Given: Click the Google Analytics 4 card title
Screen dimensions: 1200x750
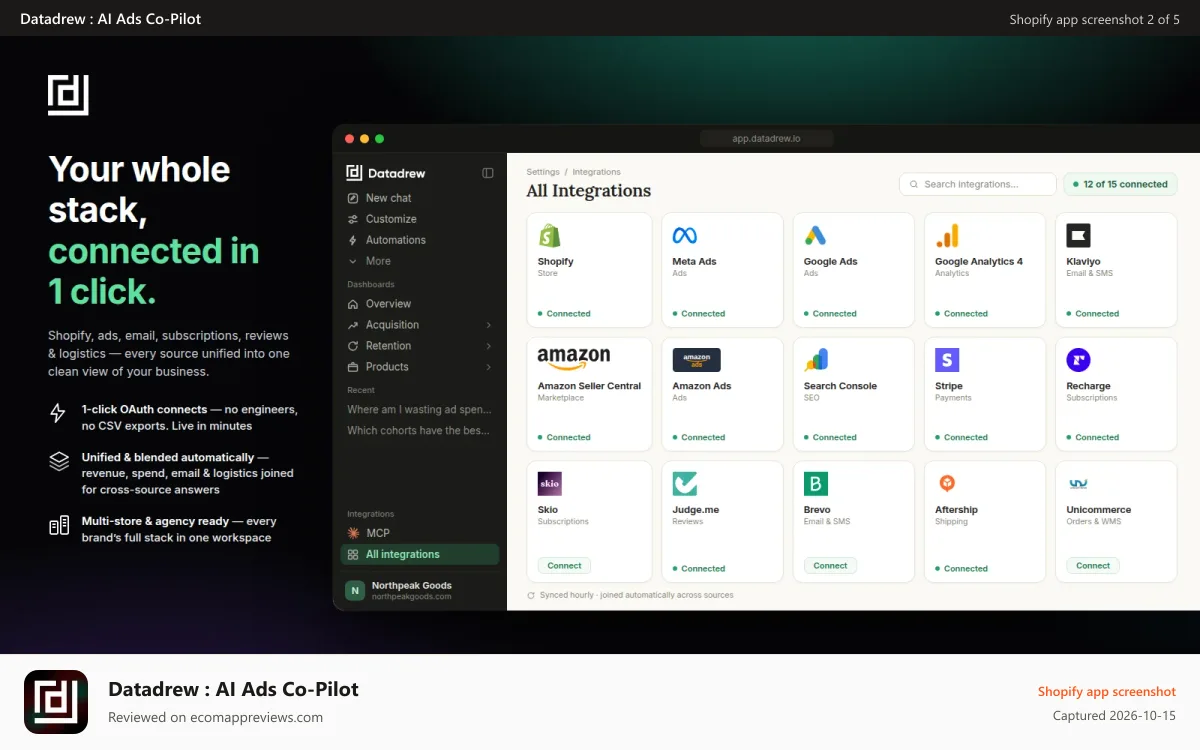Looking at the screenshot, I should [979, 262].
